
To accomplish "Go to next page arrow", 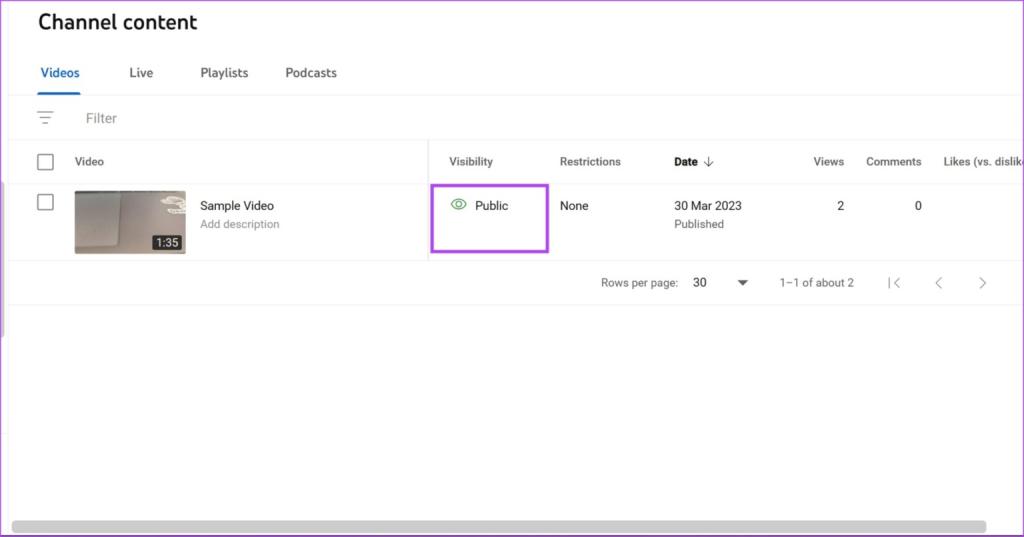I will pyautogui.click(x=982, y=283).
